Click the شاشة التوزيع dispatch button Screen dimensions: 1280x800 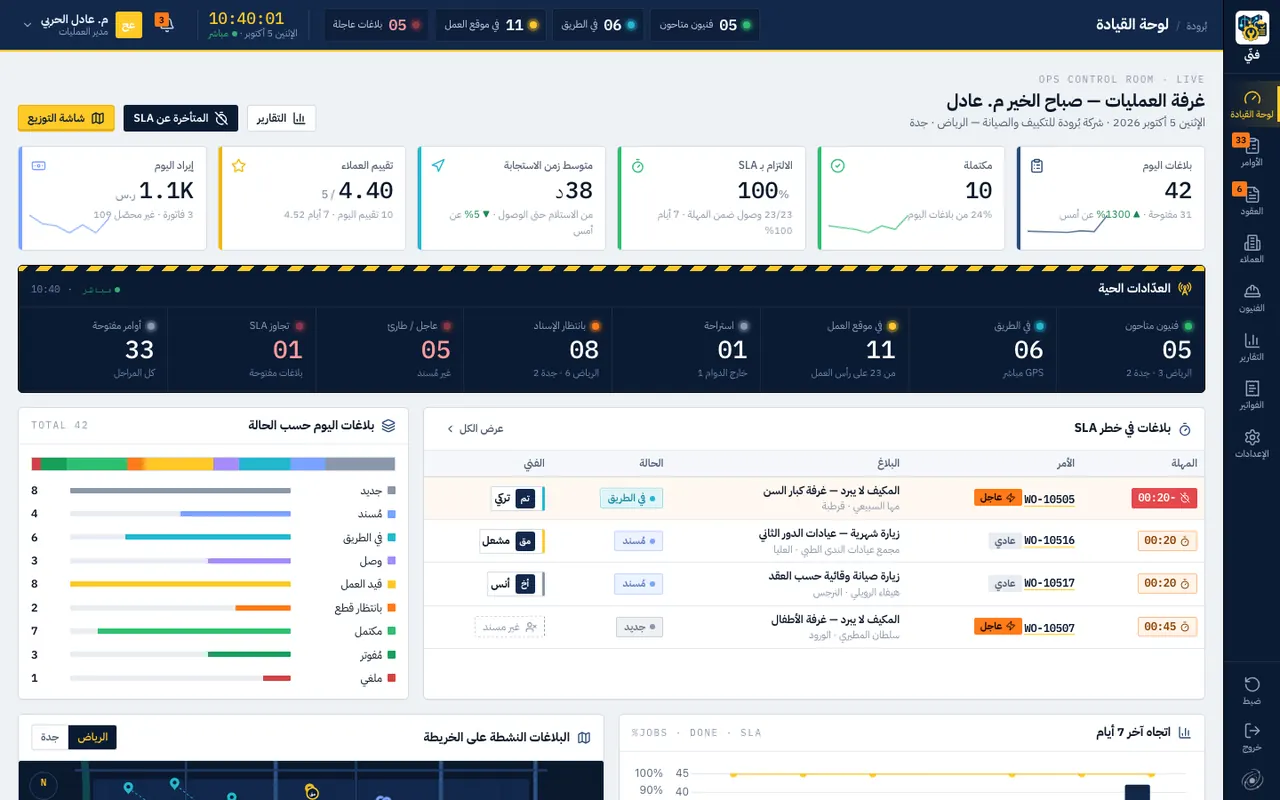(66, 118)
